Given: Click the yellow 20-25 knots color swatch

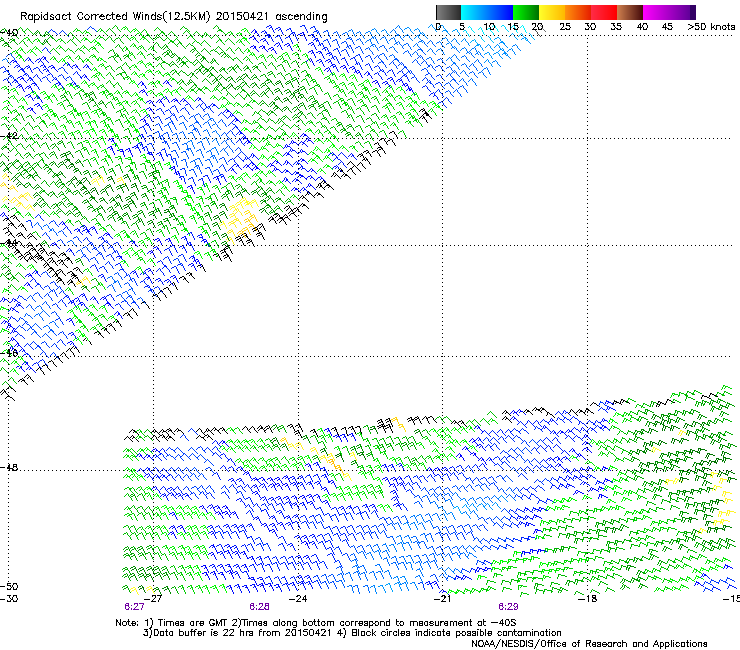Looking at the screenshot, I should [x=552, y=12].
